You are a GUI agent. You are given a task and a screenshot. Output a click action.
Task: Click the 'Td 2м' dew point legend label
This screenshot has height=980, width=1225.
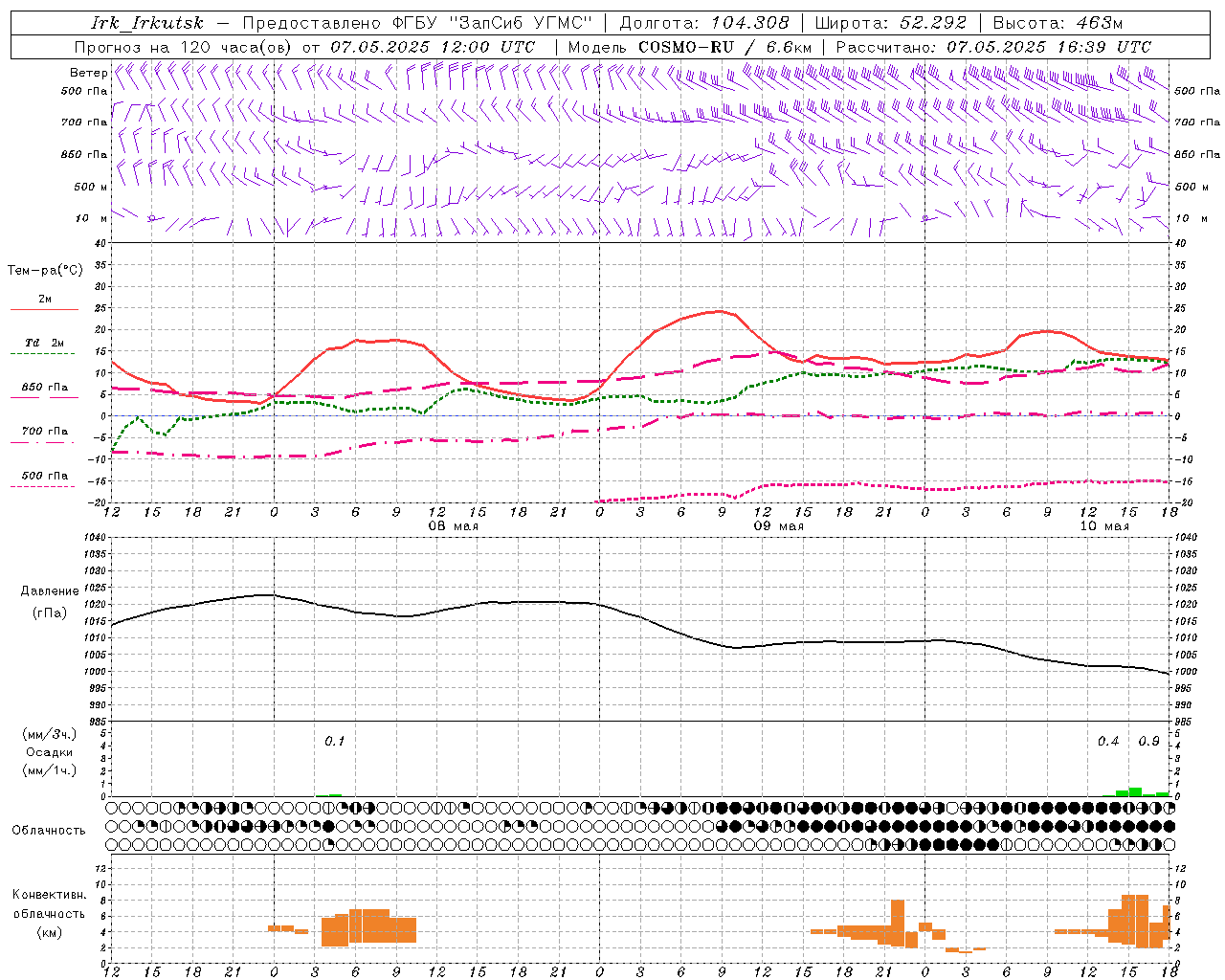pos(45,343)
